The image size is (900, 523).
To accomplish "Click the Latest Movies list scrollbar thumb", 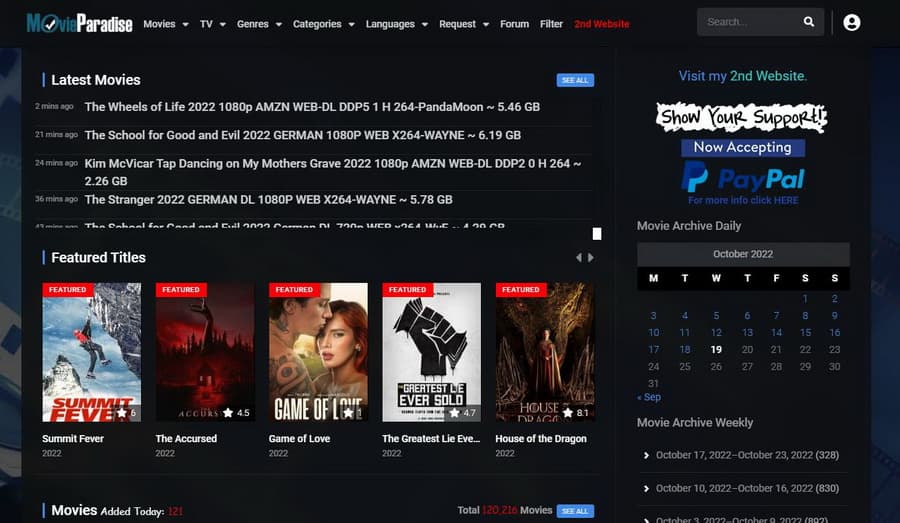I will click(x=597, y=234).
